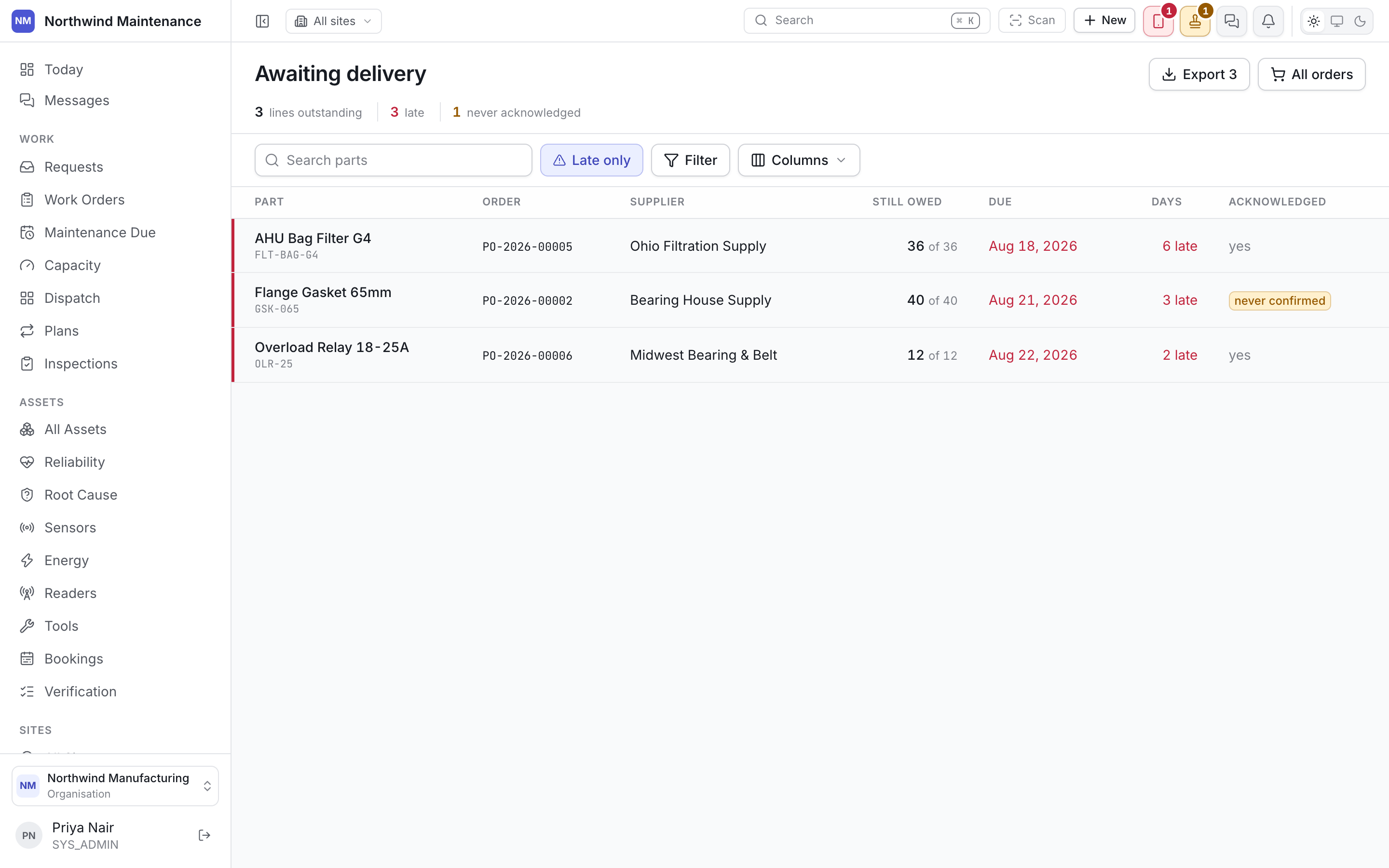Open Readers in sidebar

(x=115, y=593)
